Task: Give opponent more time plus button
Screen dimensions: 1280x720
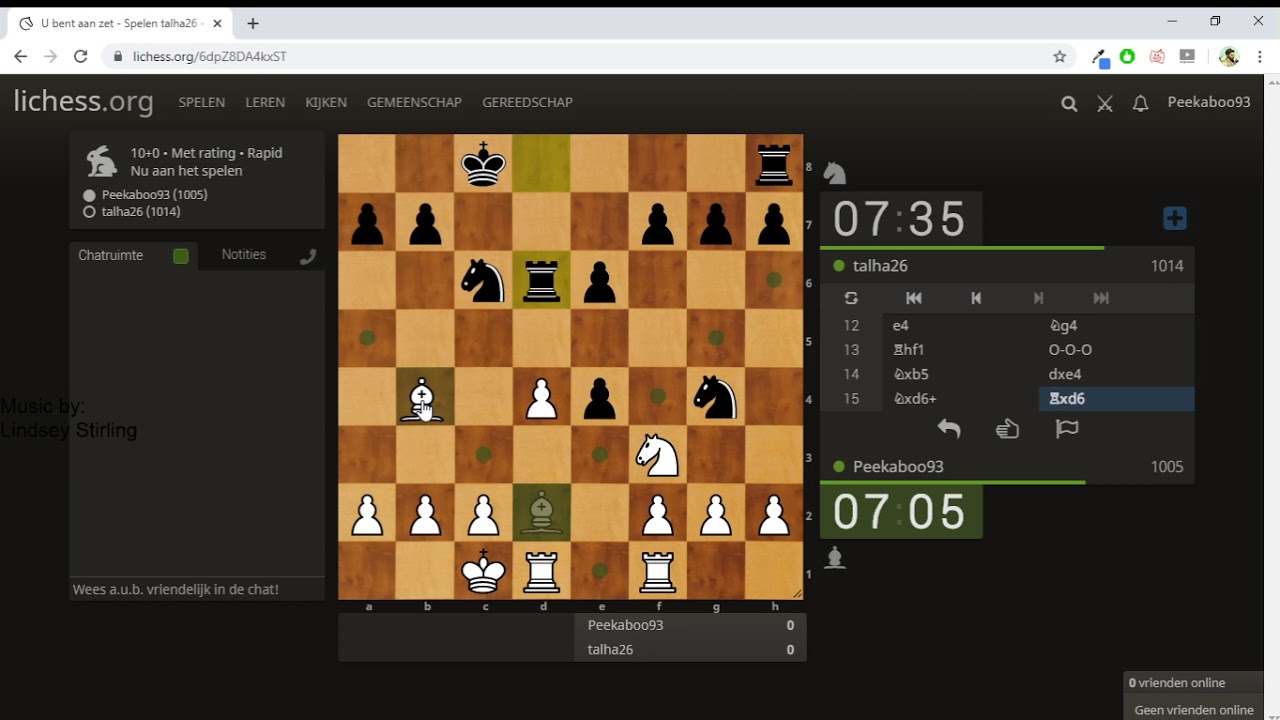Action: 1175,218
